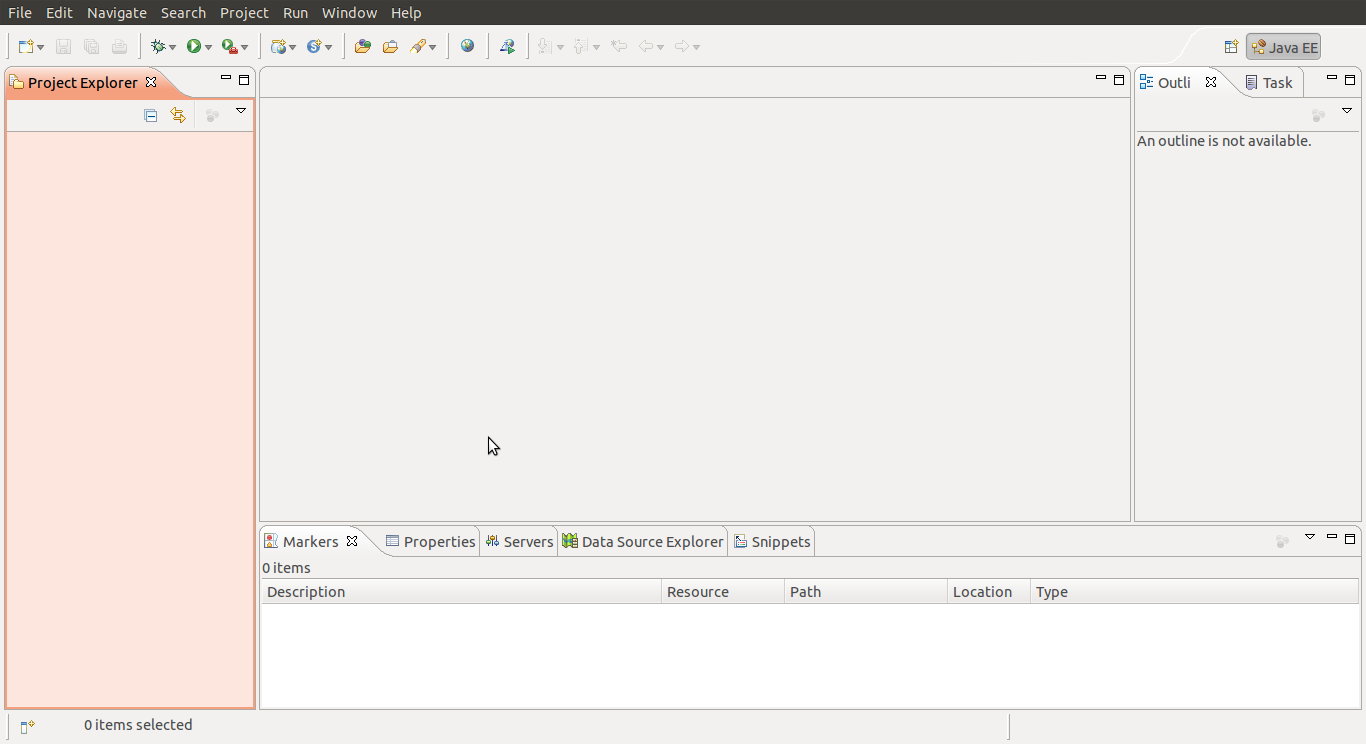The width and height of the screenshot is (1366, 744).
Task: Open the New wizard icon
Action: pyautogui.click(x=26, y=46)
